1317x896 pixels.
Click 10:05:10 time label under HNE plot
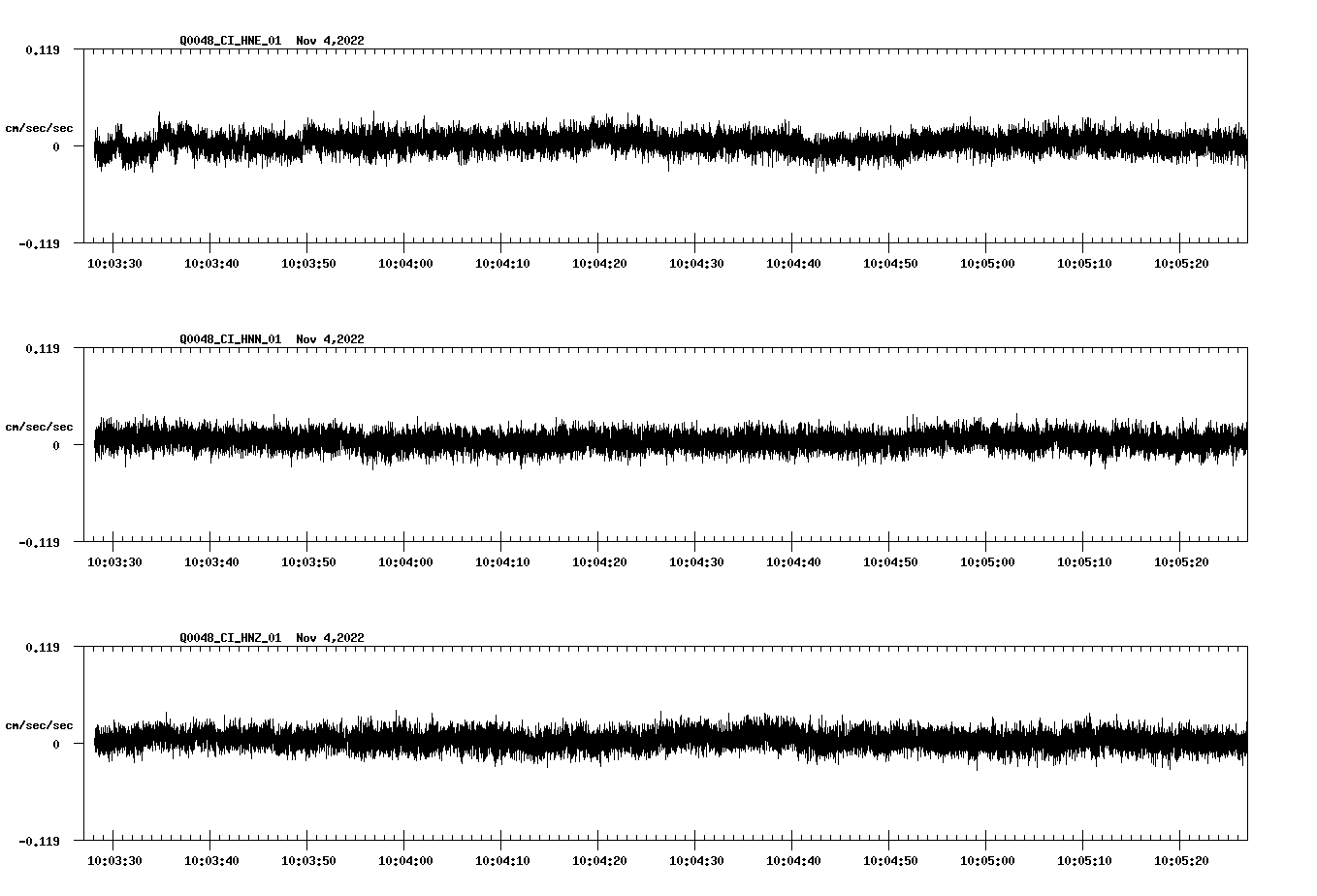[1084, 264]
